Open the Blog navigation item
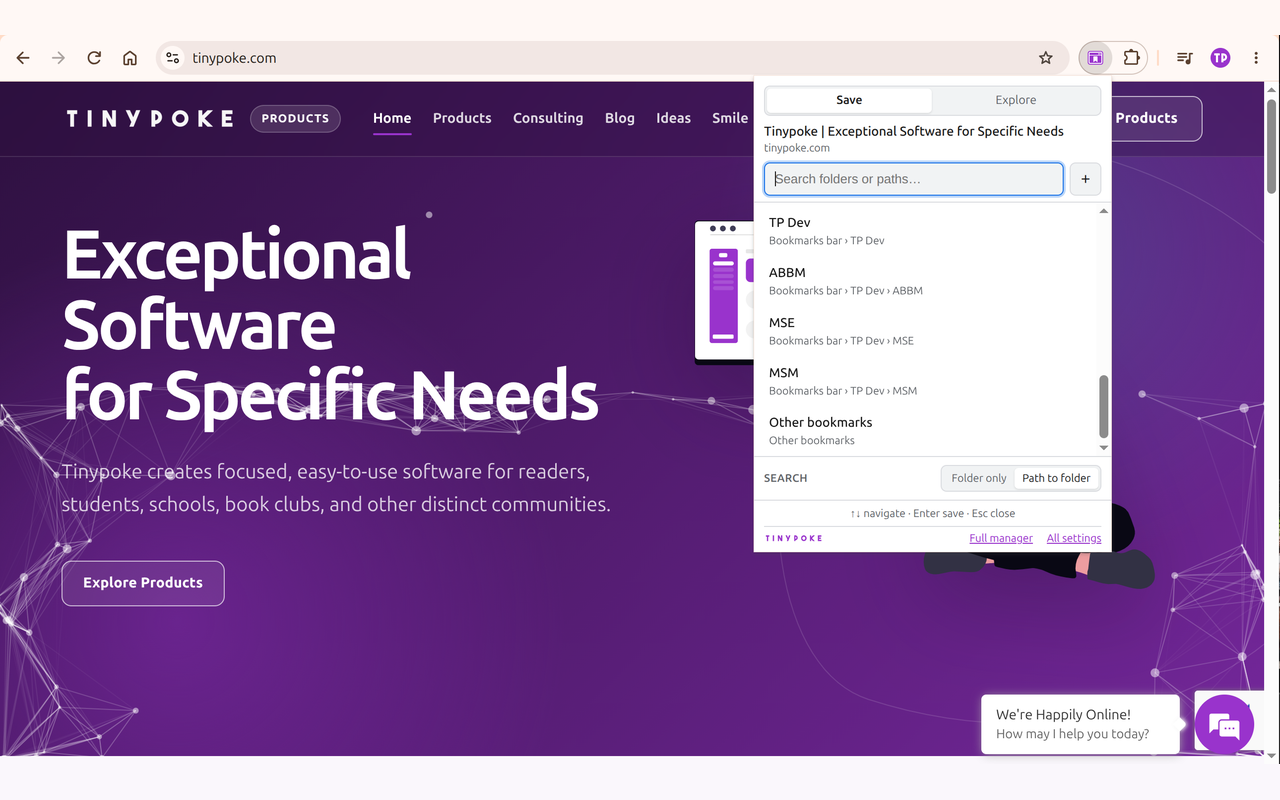This screenshot has width=1280, height=800. tap(620, 118)
